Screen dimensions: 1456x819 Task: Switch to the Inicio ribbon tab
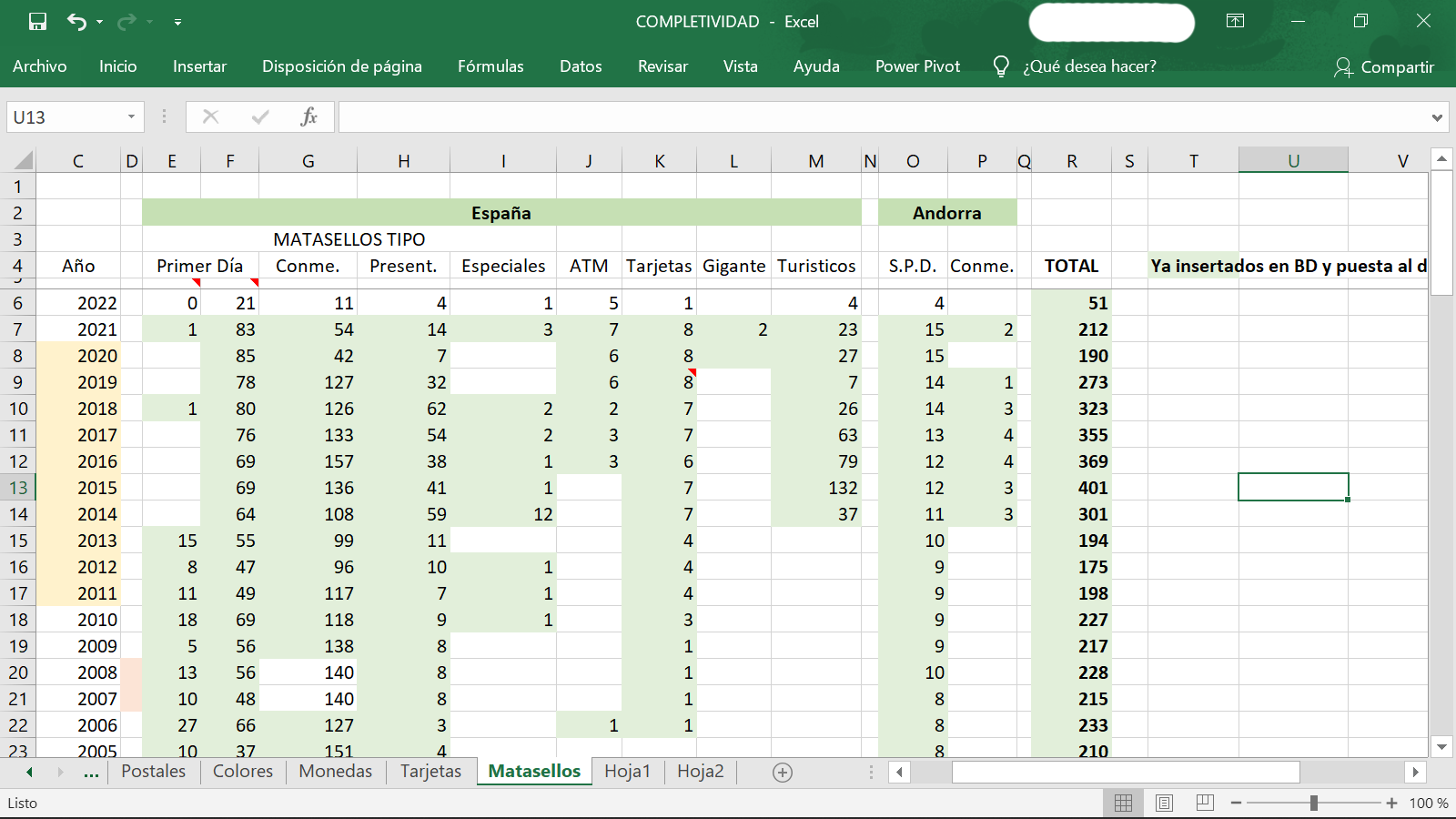point(118,66)
